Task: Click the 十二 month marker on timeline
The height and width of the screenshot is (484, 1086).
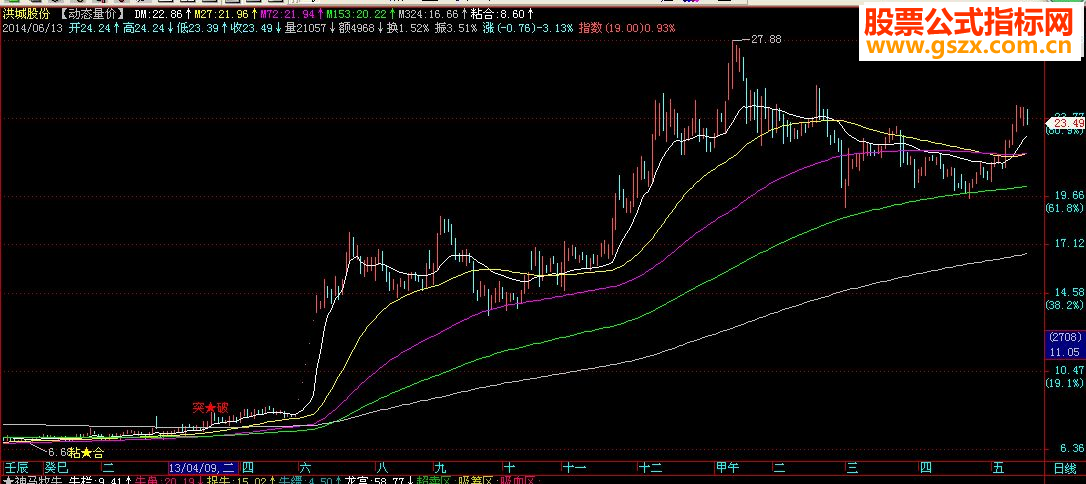Action: point(650,468)
